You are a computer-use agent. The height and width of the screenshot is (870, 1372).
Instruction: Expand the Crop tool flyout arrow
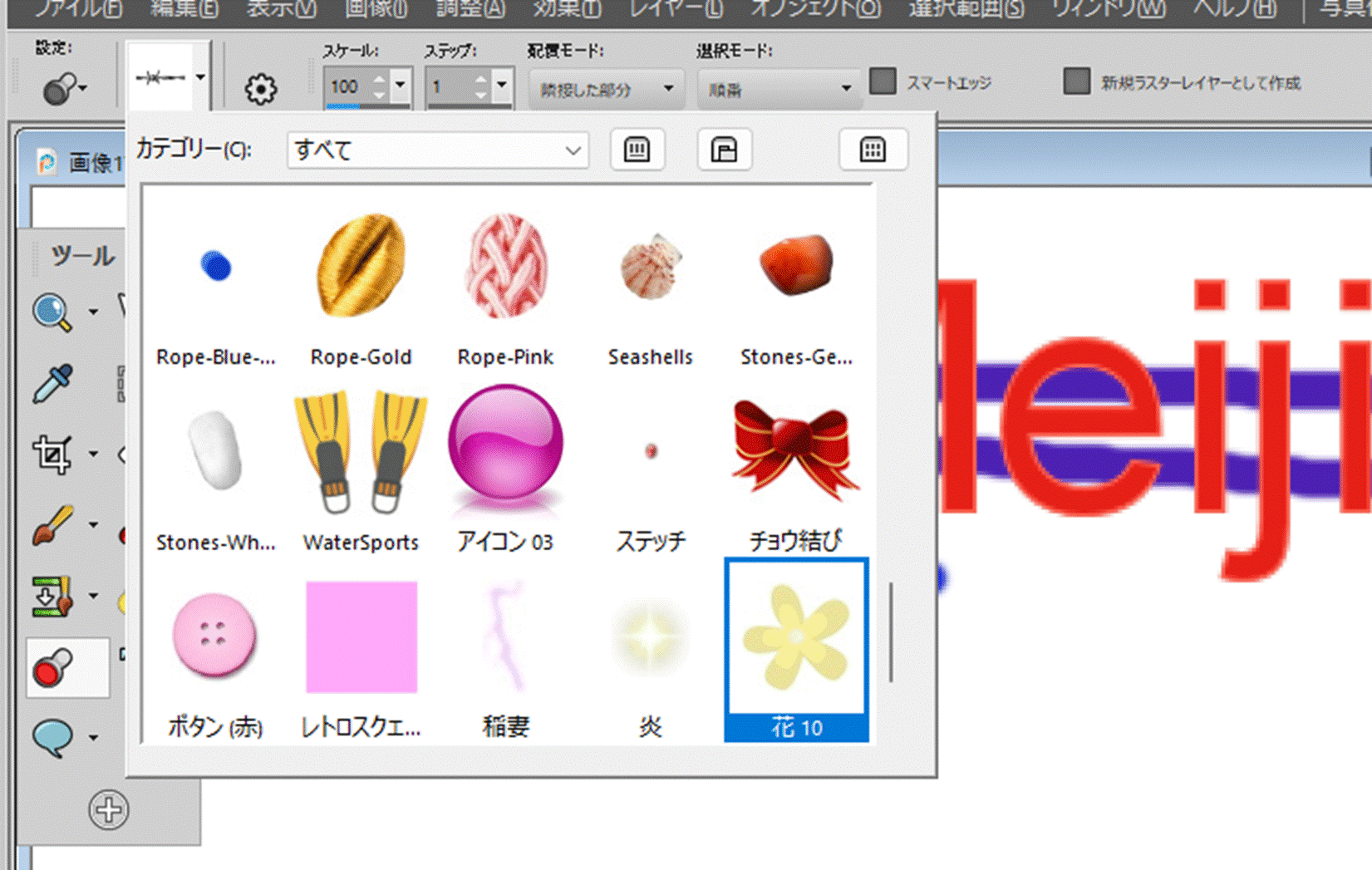93,455
